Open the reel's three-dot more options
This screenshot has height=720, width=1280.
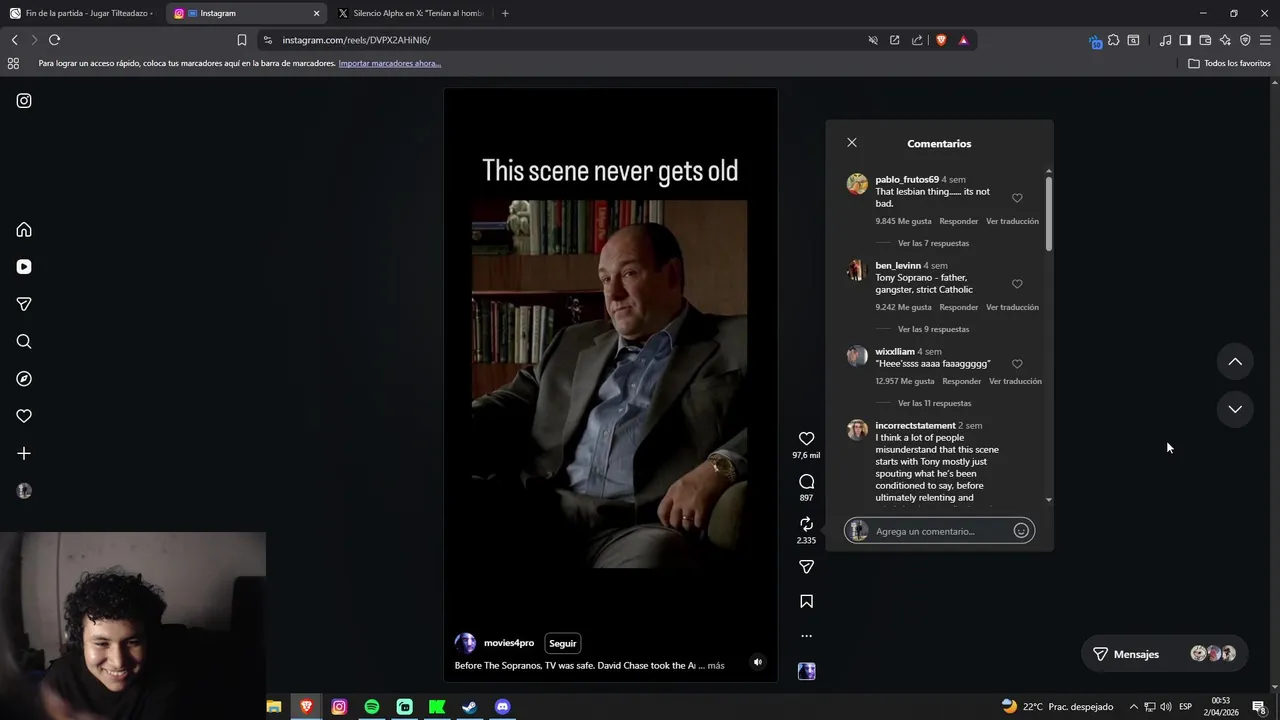tap(806, 636)
